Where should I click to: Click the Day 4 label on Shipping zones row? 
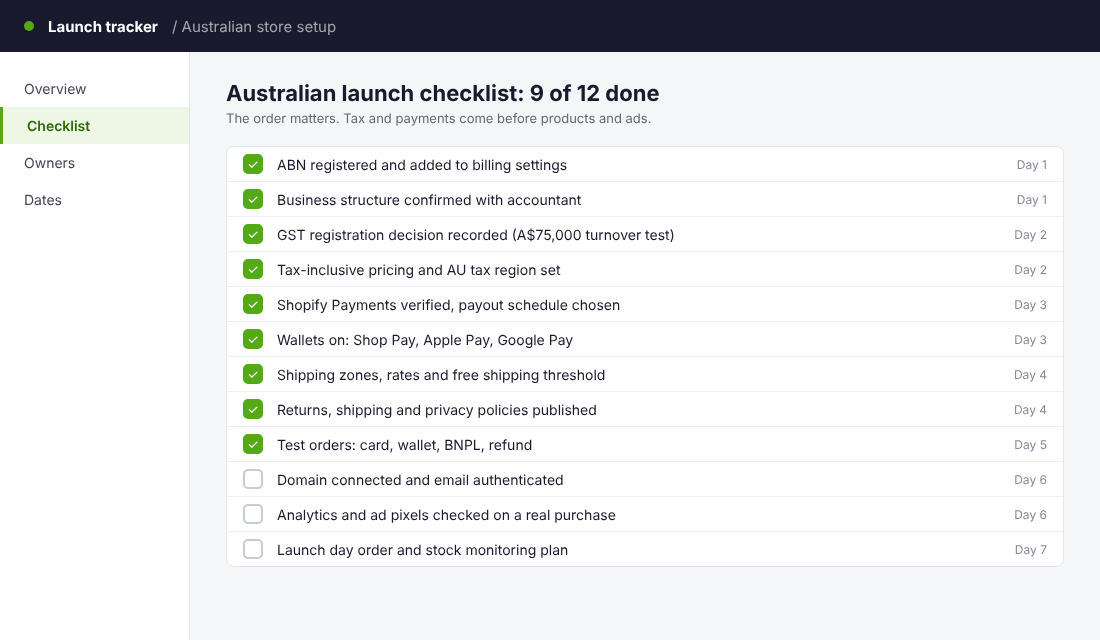click(1030, 375)
